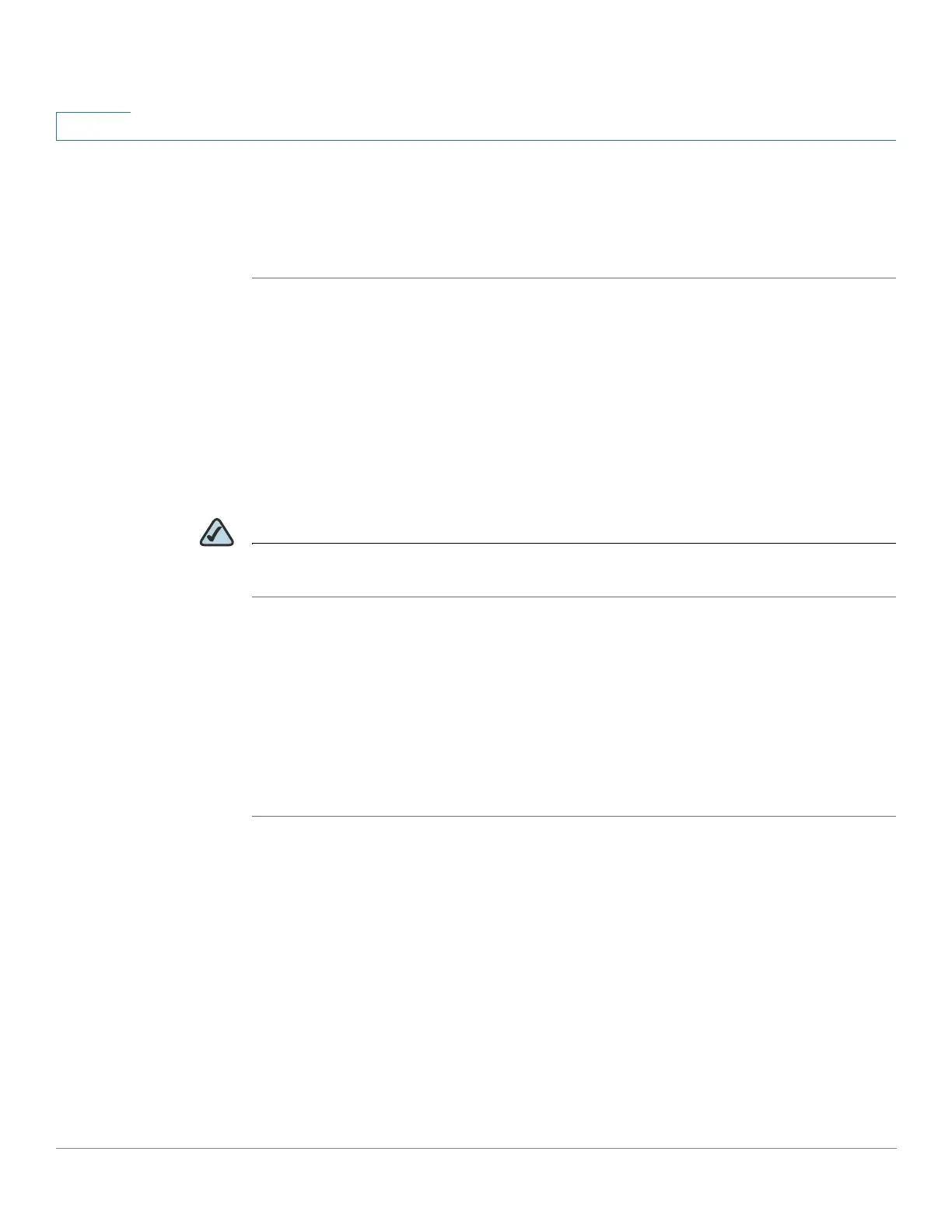Click the thin divider line under the note
The height and width of the screenshot is (1232, 952).
(574, 597)
